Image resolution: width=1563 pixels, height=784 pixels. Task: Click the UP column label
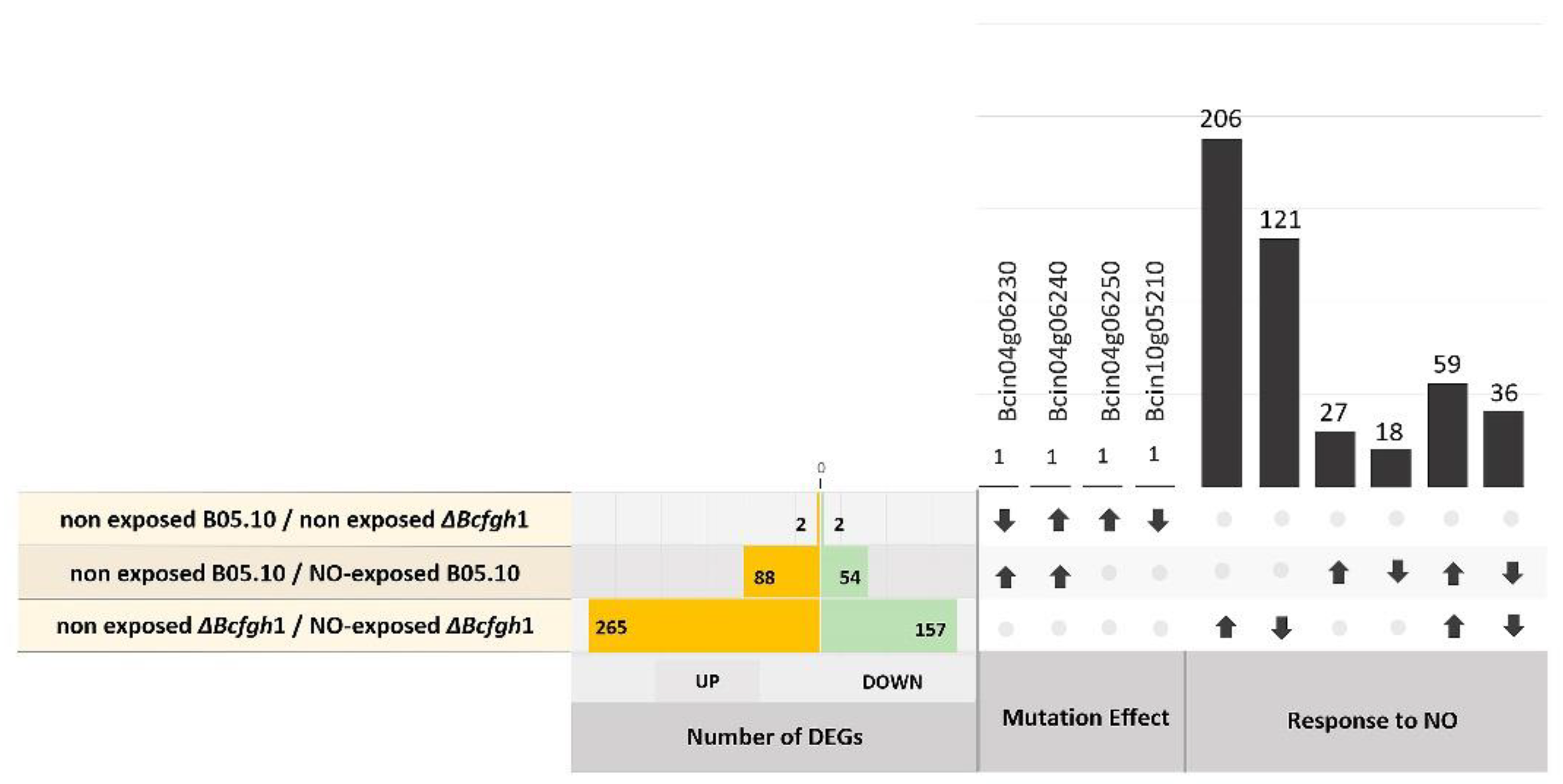(x=707, y=682)
